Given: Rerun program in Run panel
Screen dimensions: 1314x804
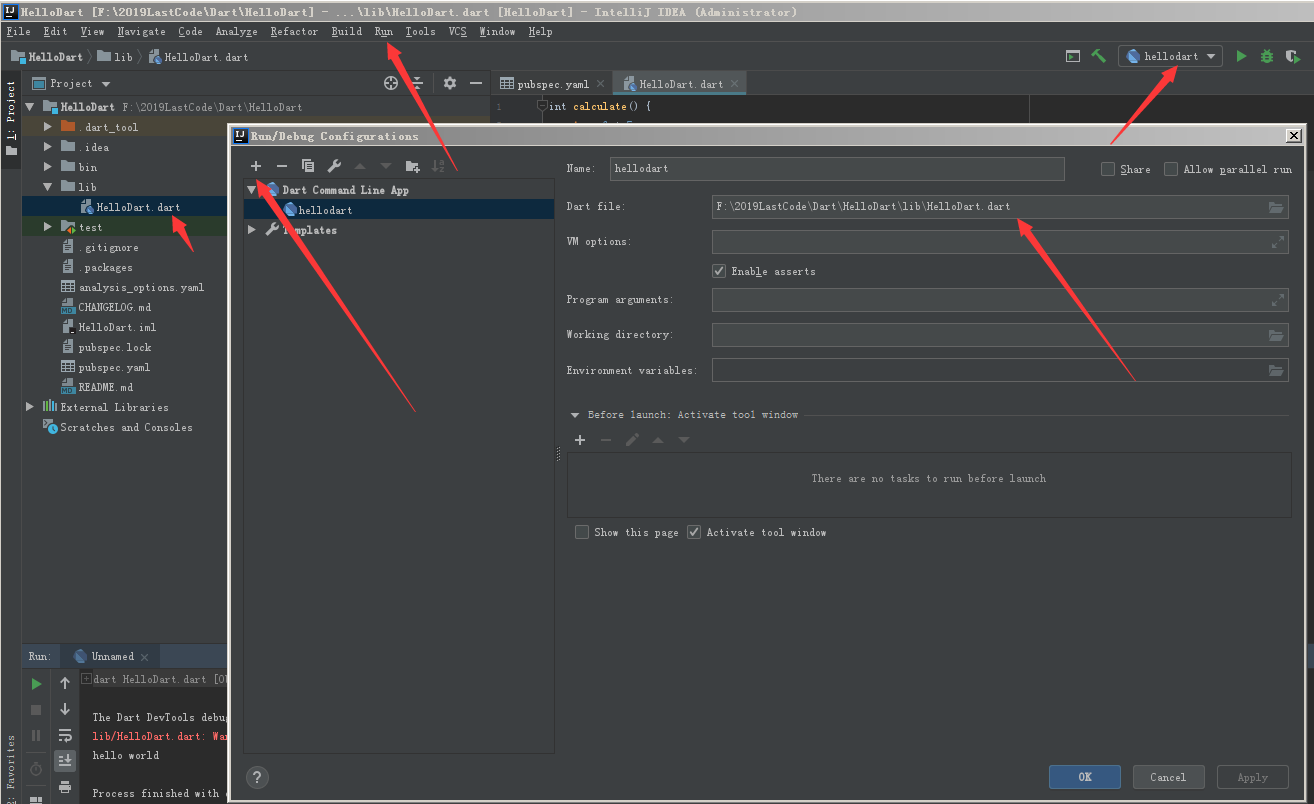Looking at the screenshot, I should 36,684.
